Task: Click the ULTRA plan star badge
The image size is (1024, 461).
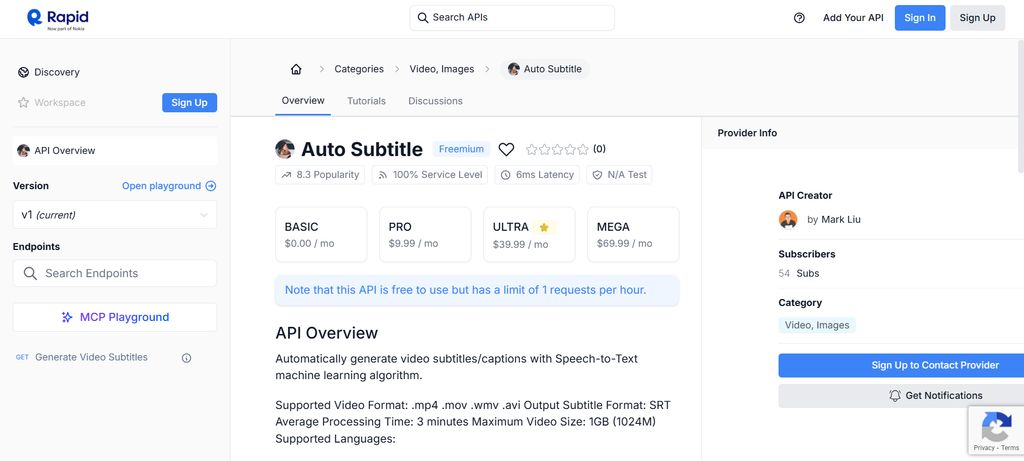Action: [x=544, y=227]
